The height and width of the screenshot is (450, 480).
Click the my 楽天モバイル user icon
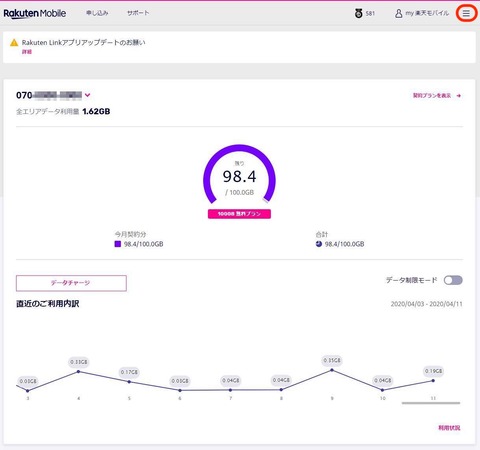(x=398, y=13)
